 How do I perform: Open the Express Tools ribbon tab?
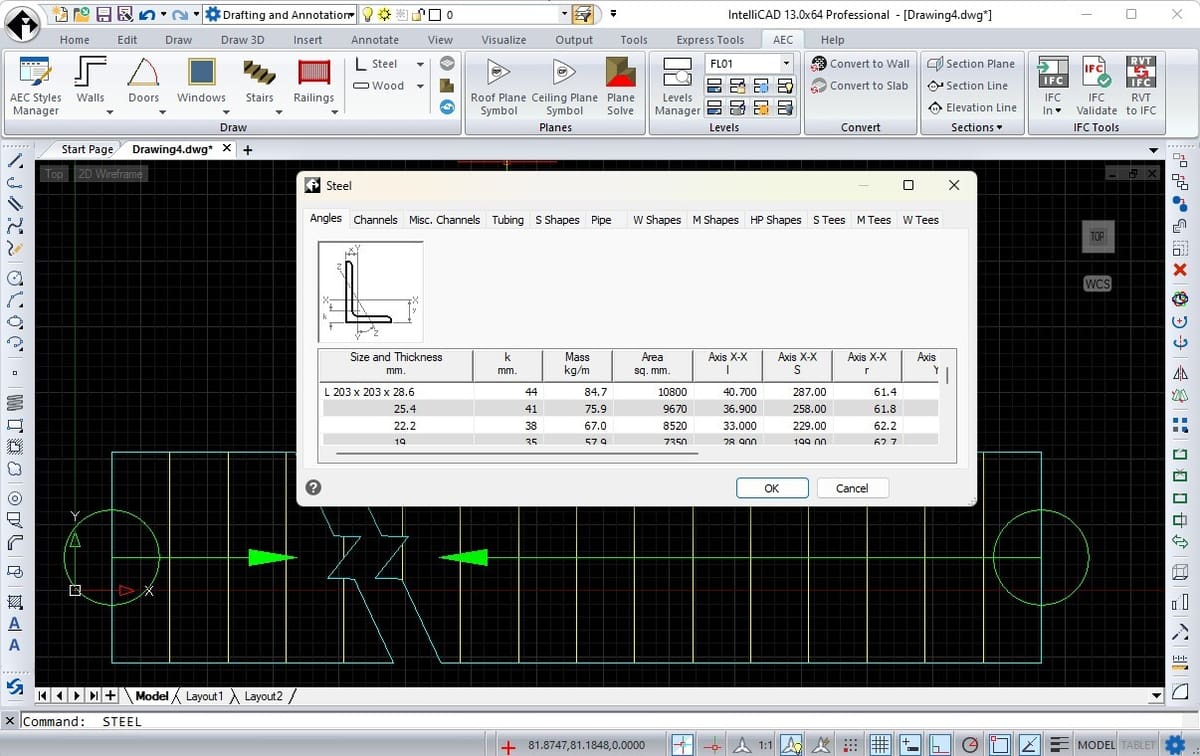(x=709, y=39)
